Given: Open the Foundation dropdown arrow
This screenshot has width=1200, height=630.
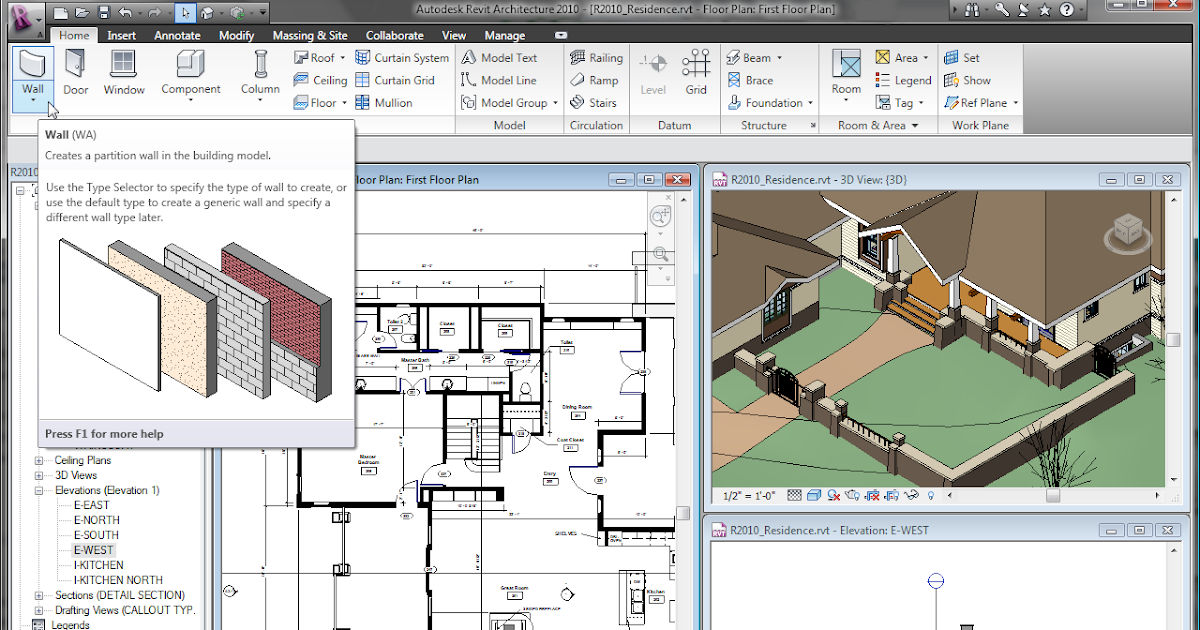Looking at the screenshot, I should click(x=808, y=102).
